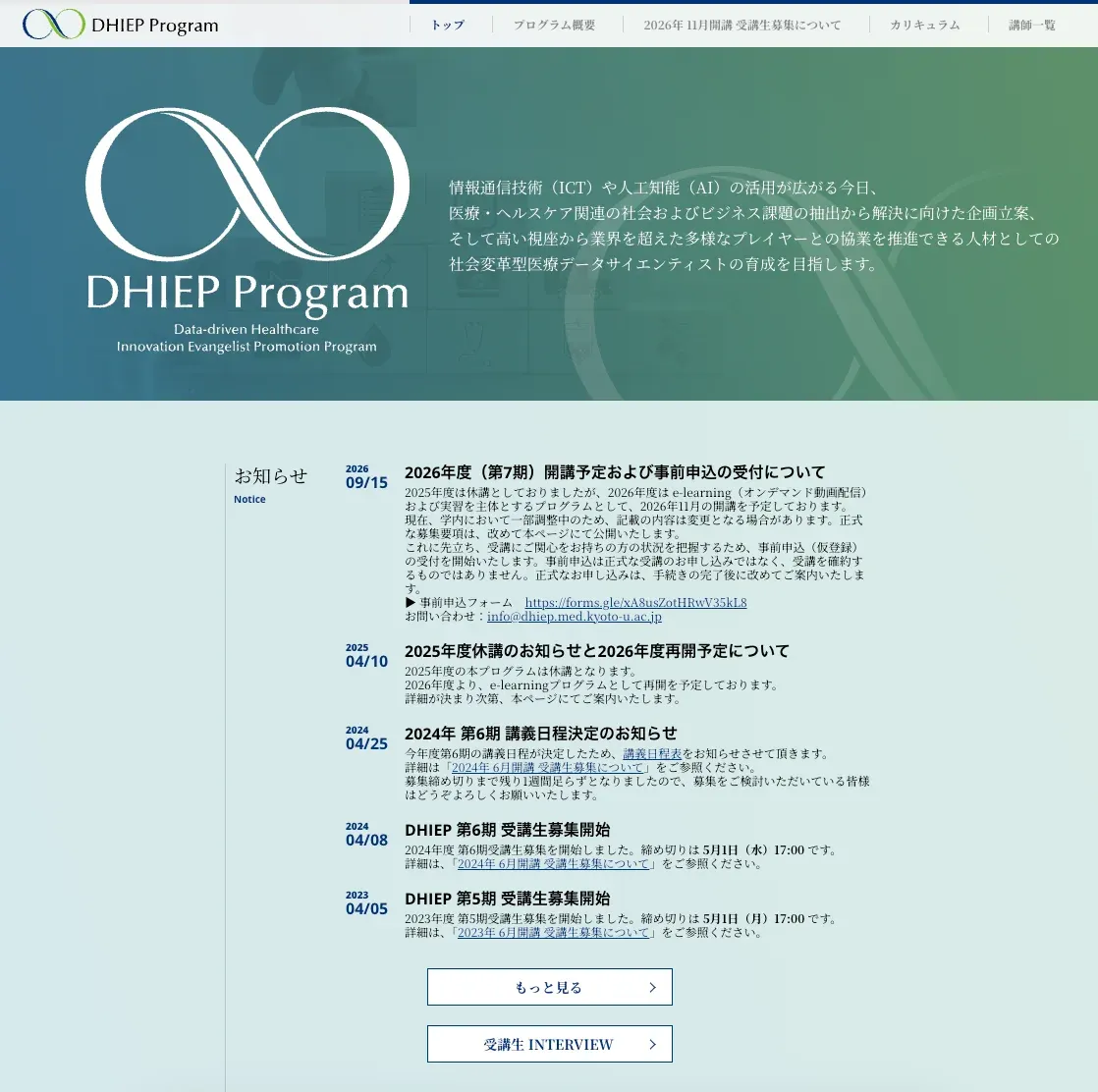Screen dimensions: 1098x1092
Task: Click the 04/08 date label
Action: point(366,840)
